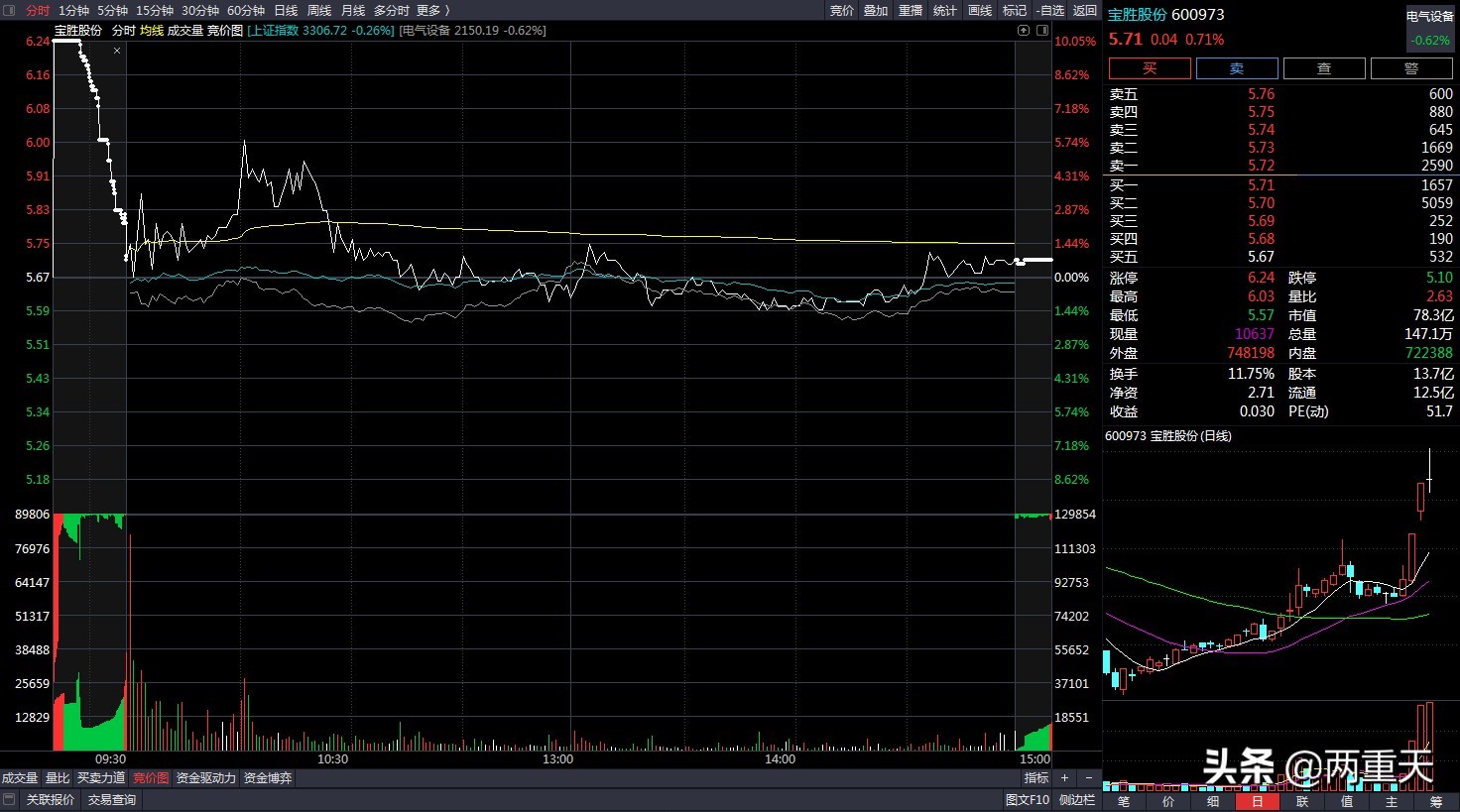Select the 买二 price 5.70 row
The image size is (1460, 812).
click(x=1280, y=203)
